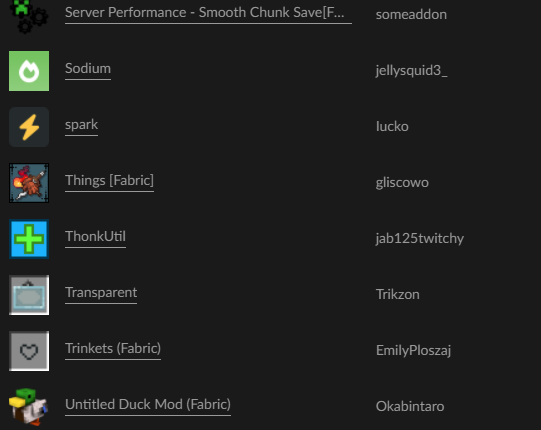Click author name jellysquid3_
This screenshot has height=430, width=541.
point(411,71)
